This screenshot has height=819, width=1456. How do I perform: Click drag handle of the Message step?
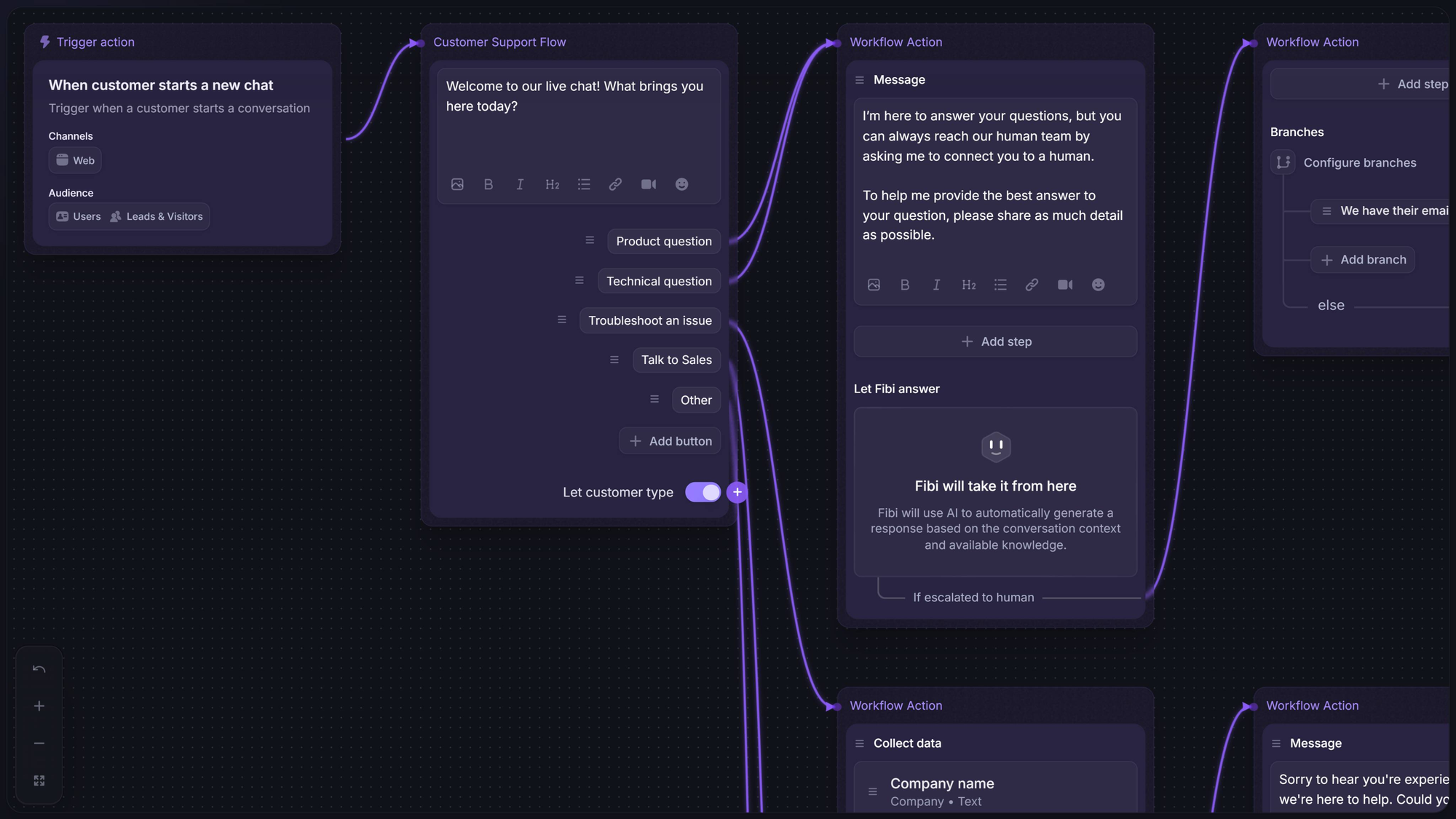860,80
